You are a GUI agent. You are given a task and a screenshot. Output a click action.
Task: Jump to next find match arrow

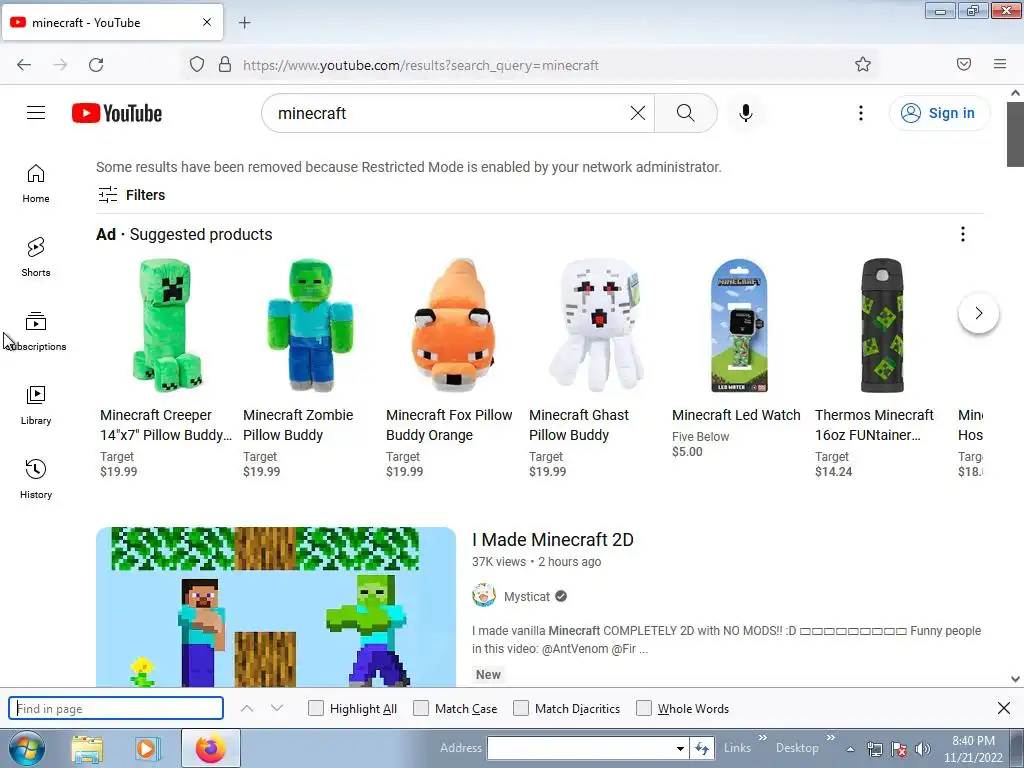tap(277, 709)
